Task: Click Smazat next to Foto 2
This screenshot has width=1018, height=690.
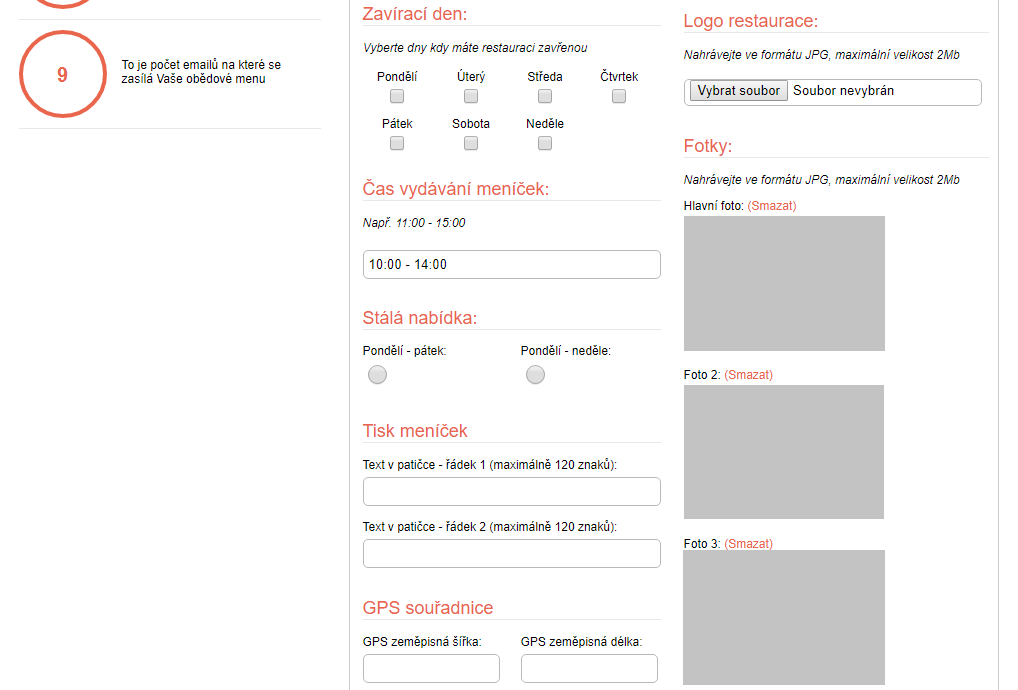Action: click(748, 375)
